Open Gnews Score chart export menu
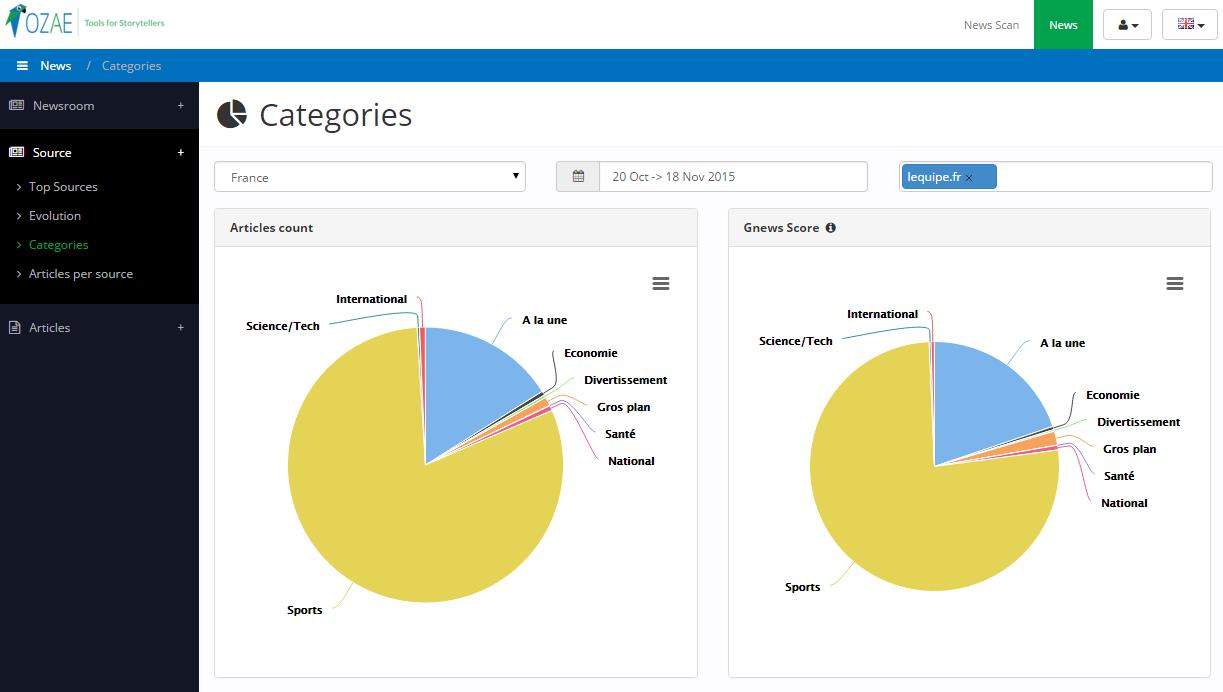 click(x=1174, y=284)
